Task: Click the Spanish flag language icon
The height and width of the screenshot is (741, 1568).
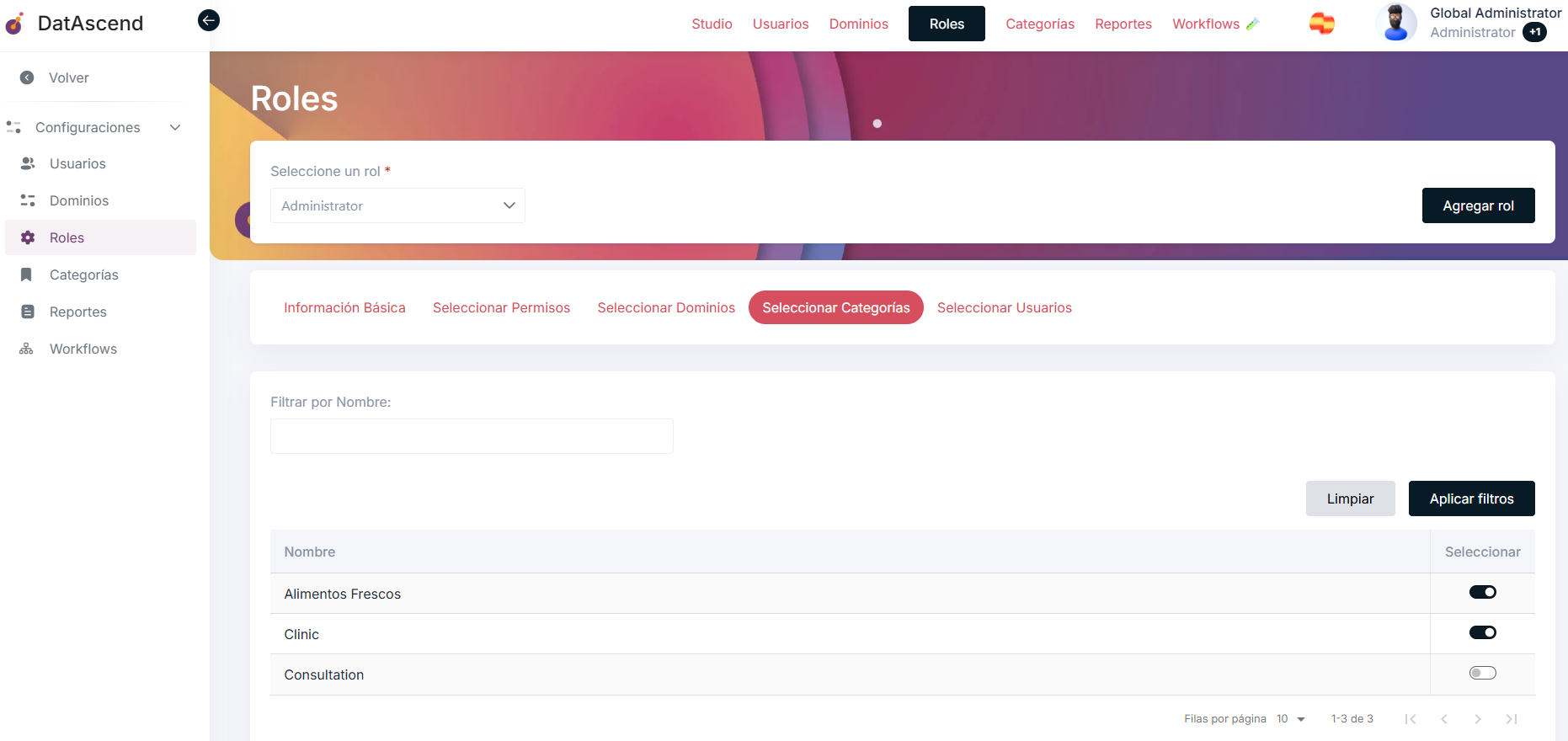Action: tap(1321, 24)
